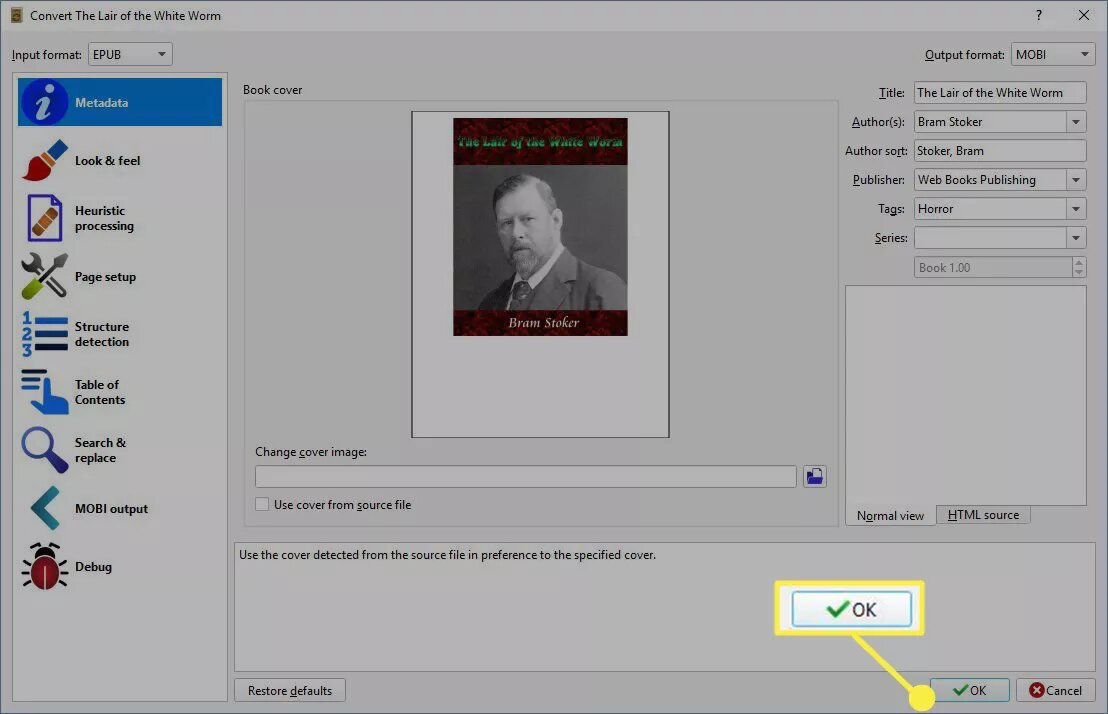
Task: Open Look & feel paintbrush section
Action: 44,161
